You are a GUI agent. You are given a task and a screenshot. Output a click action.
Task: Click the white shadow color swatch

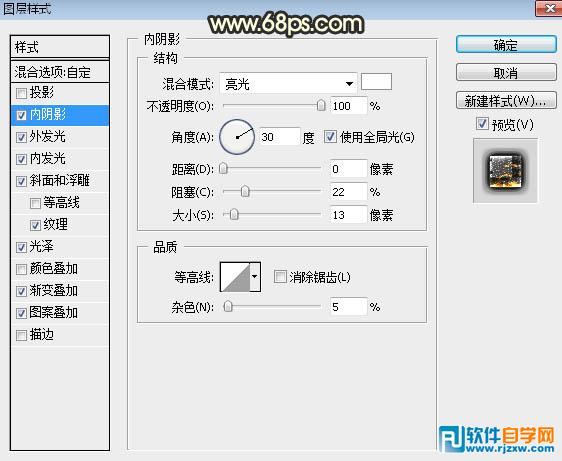[376, 82]
